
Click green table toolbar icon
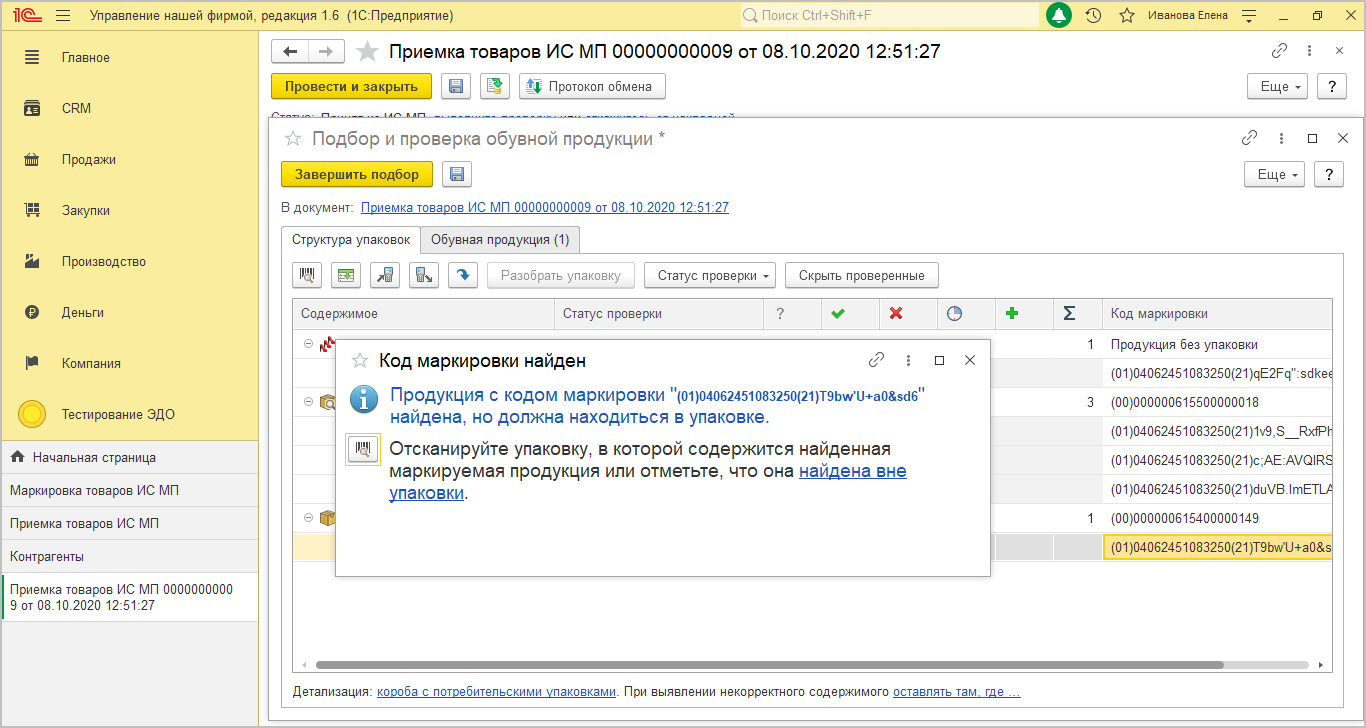coord(346,275)
